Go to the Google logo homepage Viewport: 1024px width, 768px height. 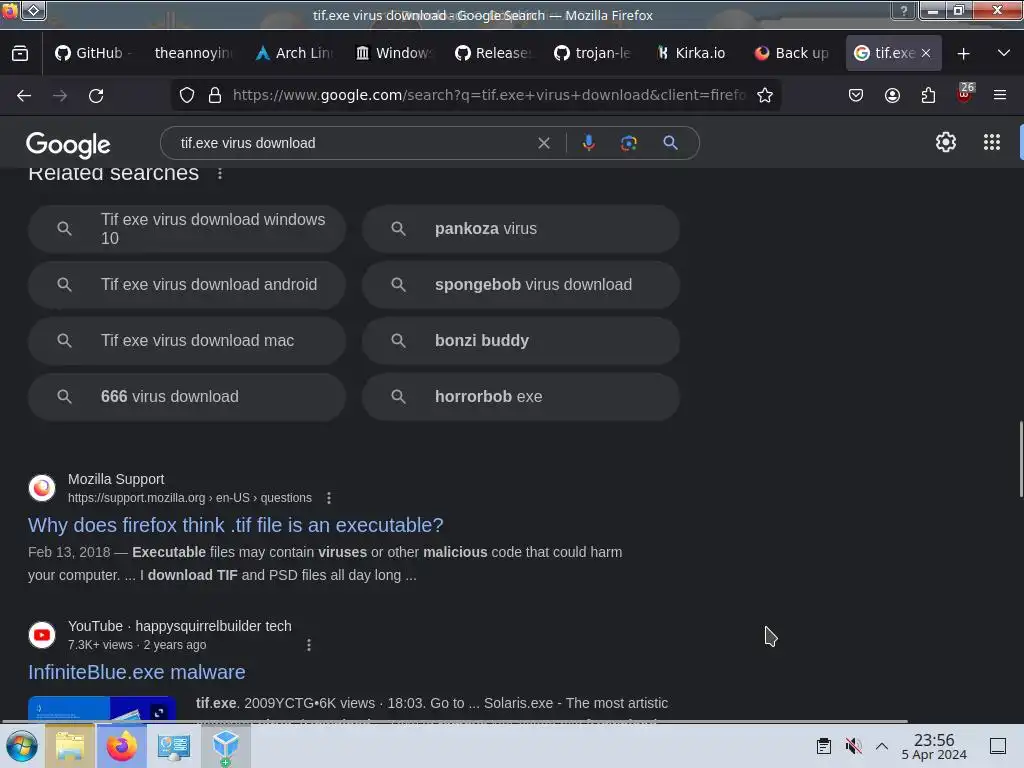[x=68, y=144]
